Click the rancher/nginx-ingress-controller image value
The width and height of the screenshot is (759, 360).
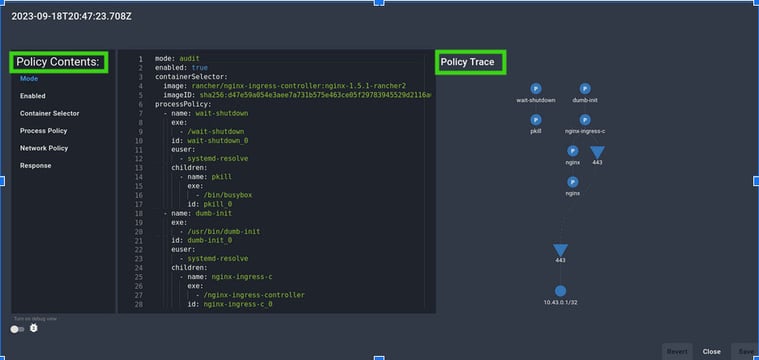(299, 86)
